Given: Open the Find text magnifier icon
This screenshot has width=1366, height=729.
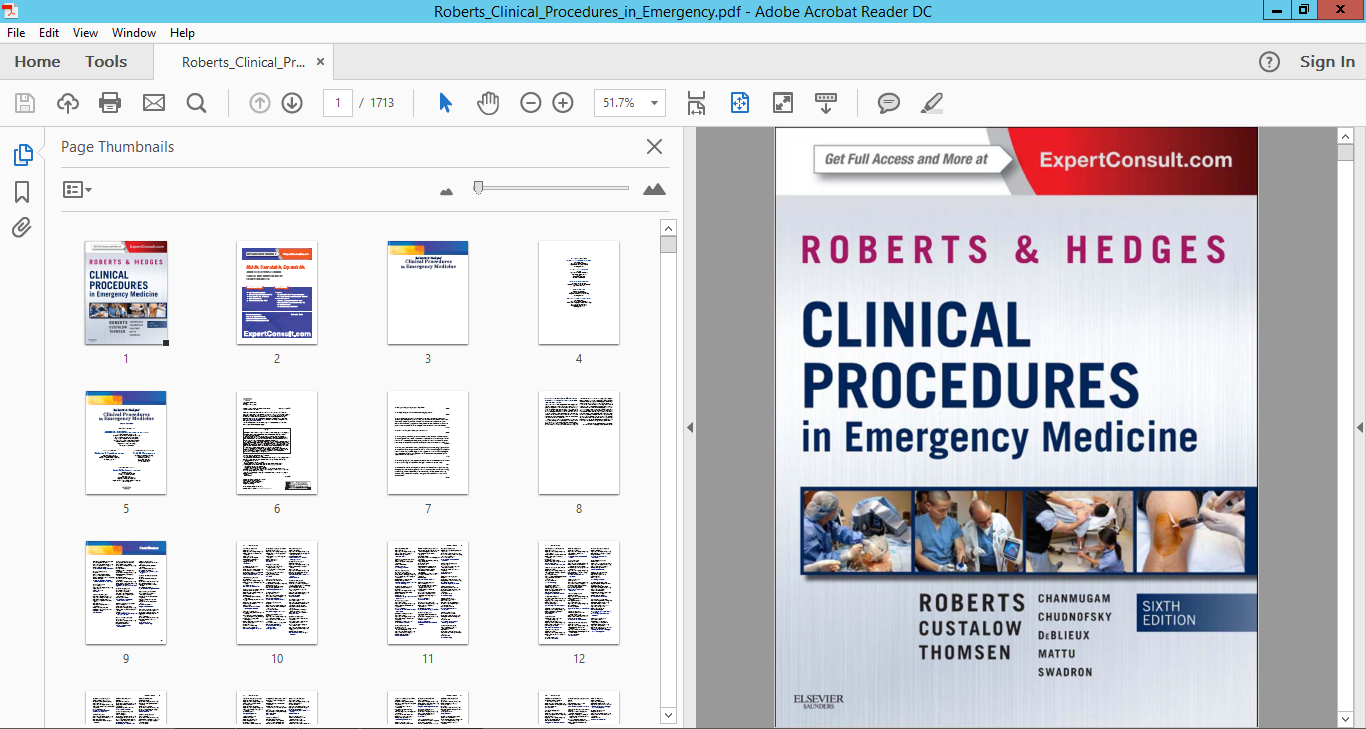Looking at the screenshot, I should click(196, 103).
